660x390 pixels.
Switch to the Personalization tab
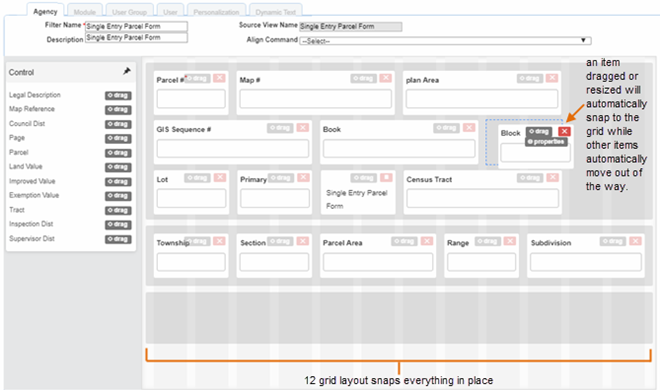pyautogui.click(x=216, y=11)
